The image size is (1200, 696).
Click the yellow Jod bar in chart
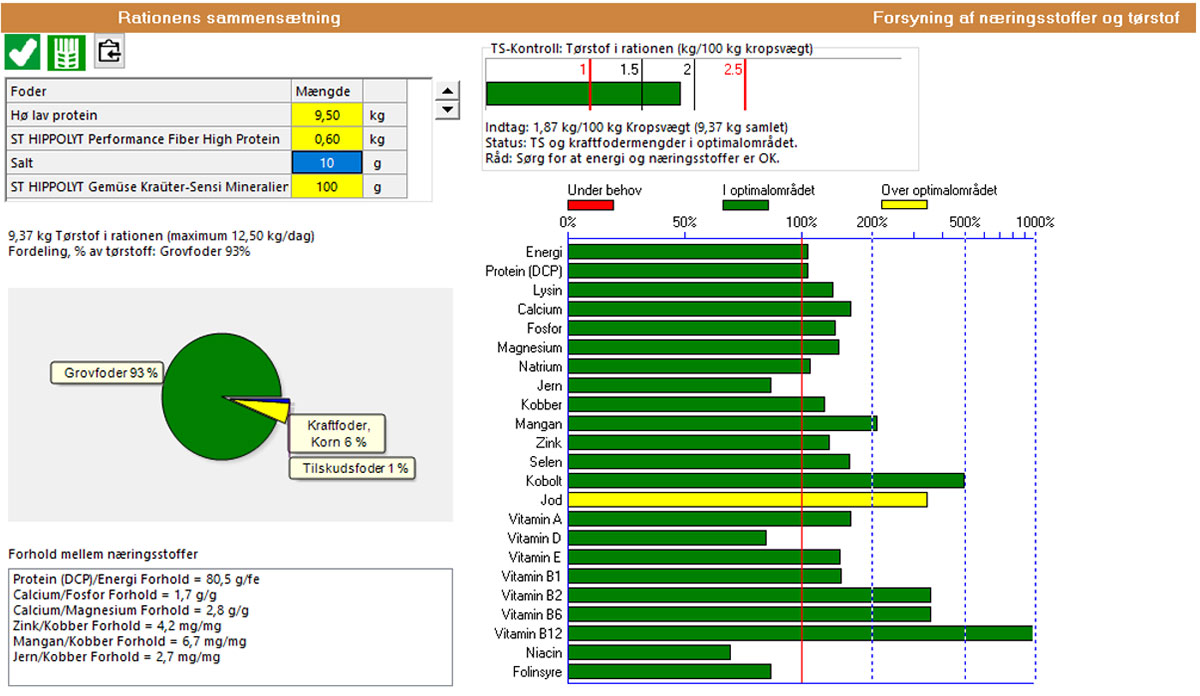pos(747,500)
